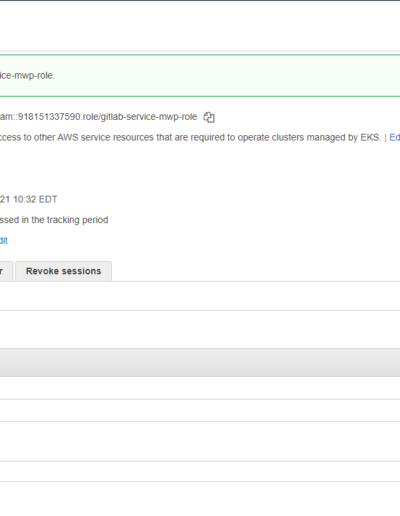400x516 pixels.
Task: Click the blank panel area just below the tabs
Action: coord(200,296)
